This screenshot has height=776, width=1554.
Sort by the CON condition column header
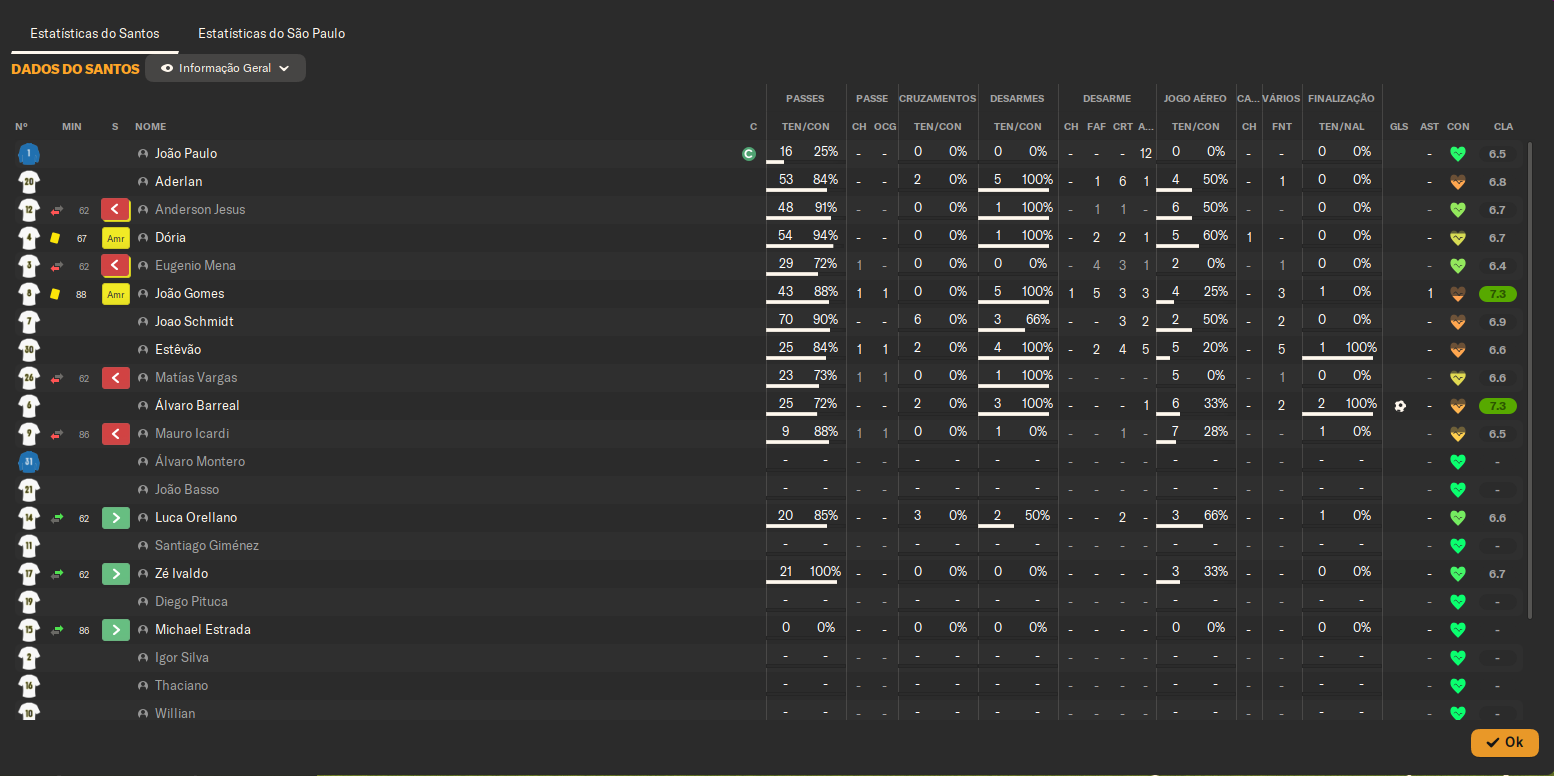[1458, 127]
